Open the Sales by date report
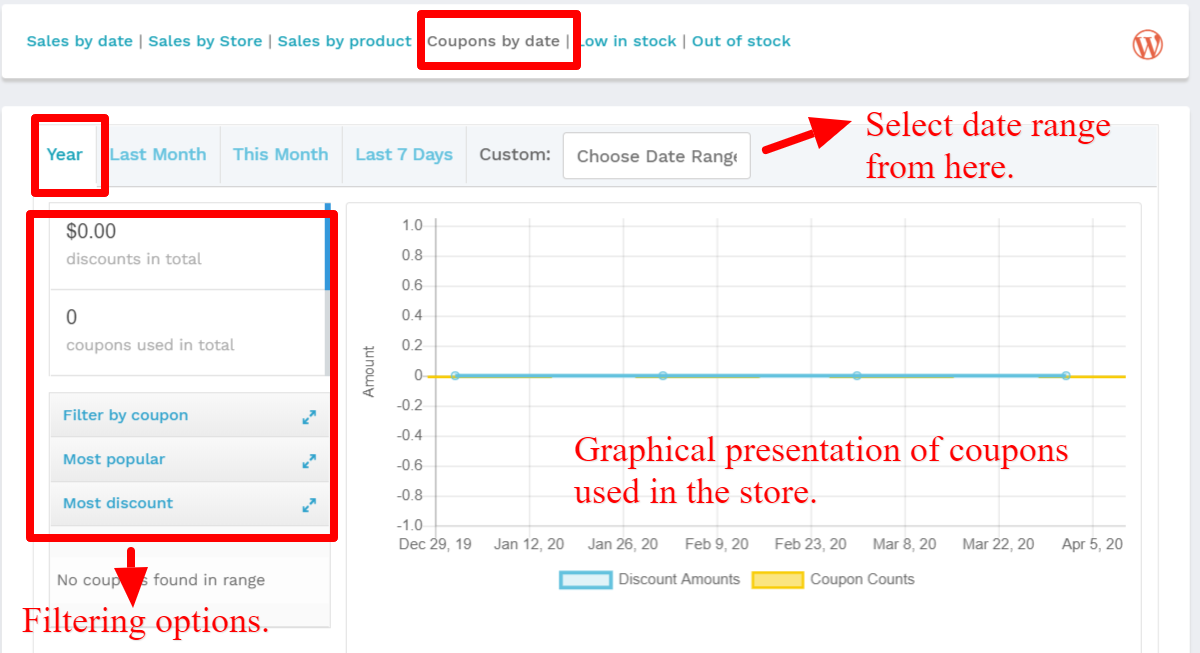The width and height of the screenshot is (1200, 653). coord(80,41)
